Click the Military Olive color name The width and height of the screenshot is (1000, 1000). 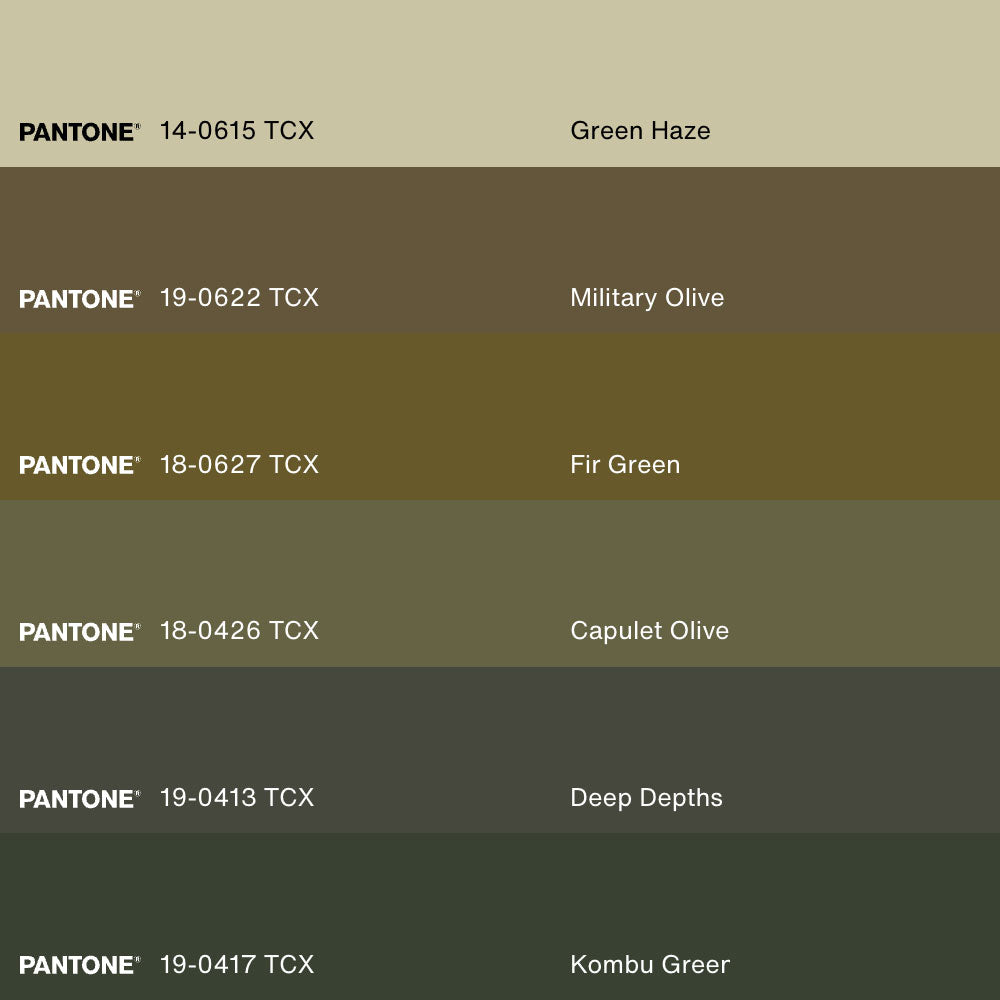pyautogui.click(x=647, y=298)
